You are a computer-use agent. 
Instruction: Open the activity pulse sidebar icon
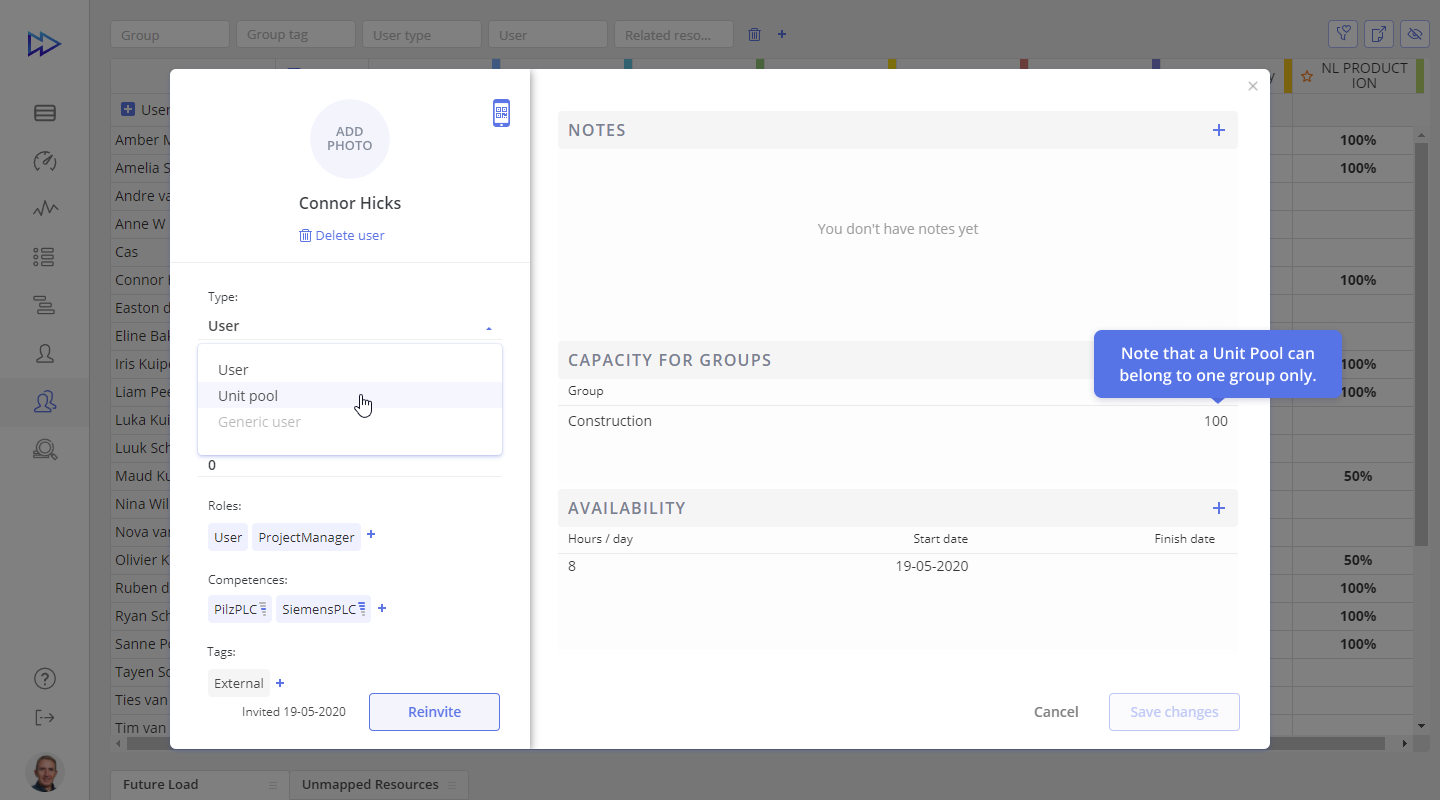[x=45, y=209]
